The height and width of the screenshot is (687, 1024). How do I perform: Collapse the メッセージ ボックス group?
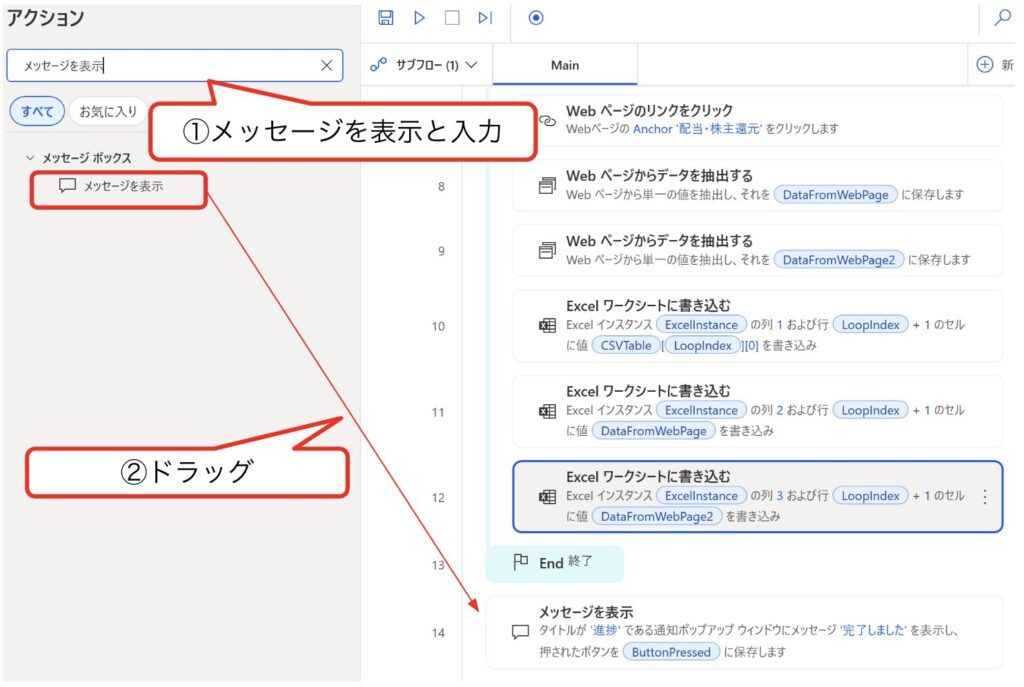[x=30, y=158]
